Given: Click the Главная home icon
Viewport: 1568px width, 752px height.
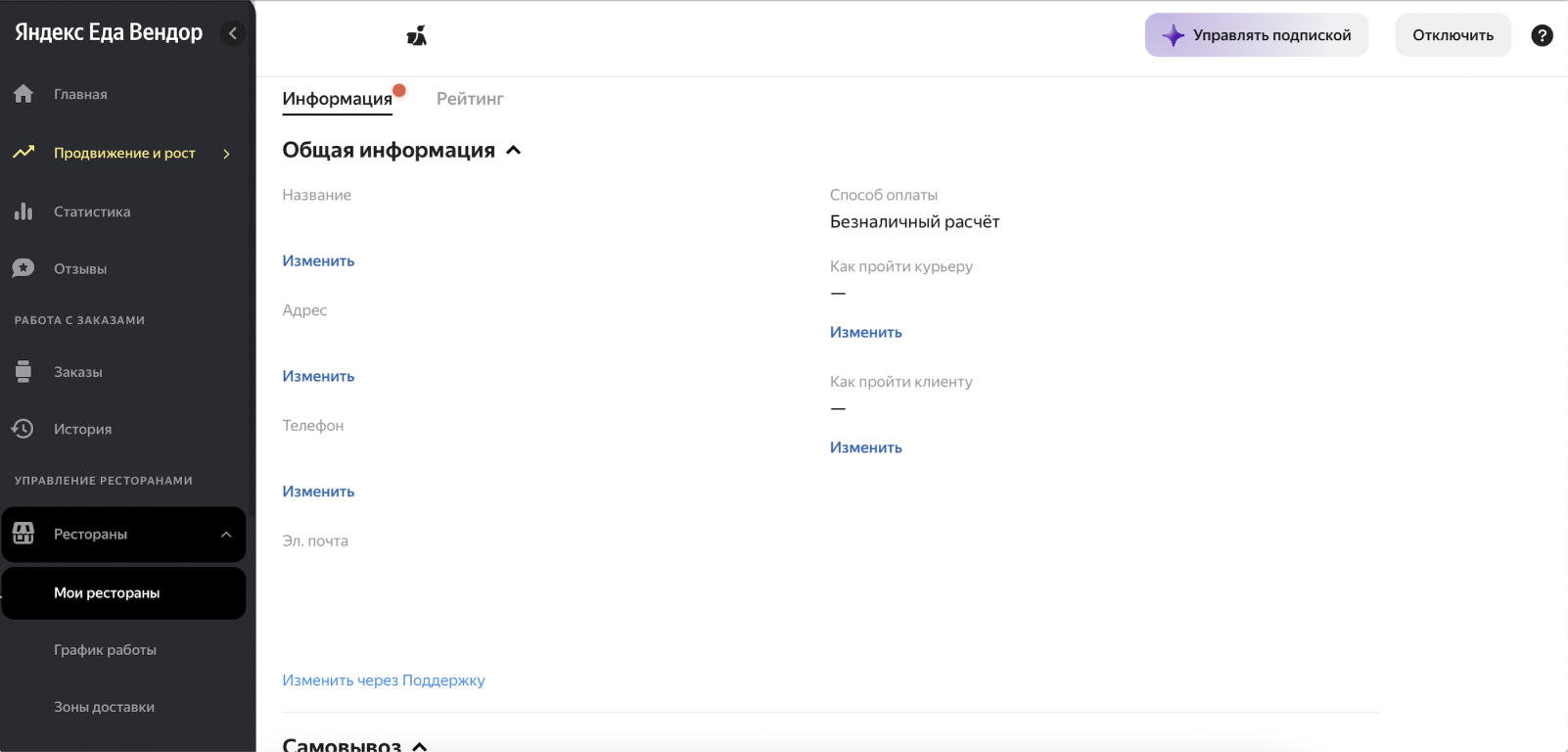Looking at the screenshot, I should [x=23, y=94].
